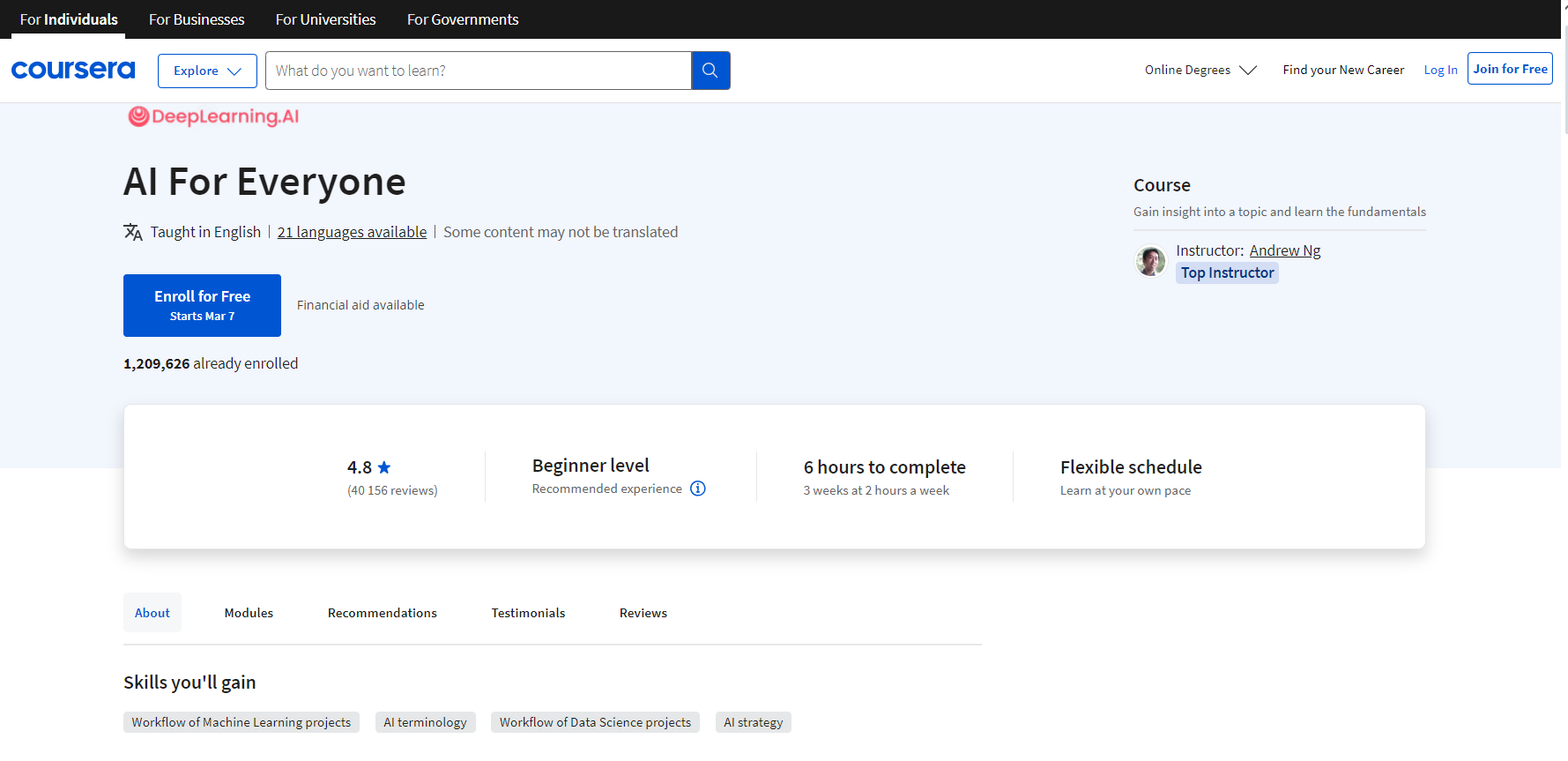Select the Reviews tab
The image size is (1568, 761).
(x=643, y=613)
